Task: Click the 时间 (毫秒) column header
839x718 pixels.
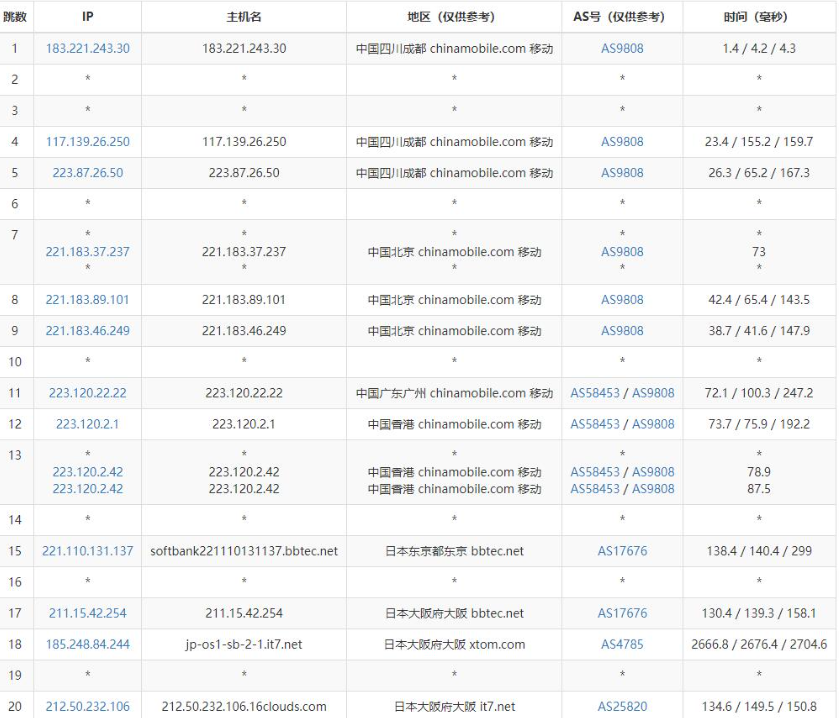Action: (x=758, y=17)
